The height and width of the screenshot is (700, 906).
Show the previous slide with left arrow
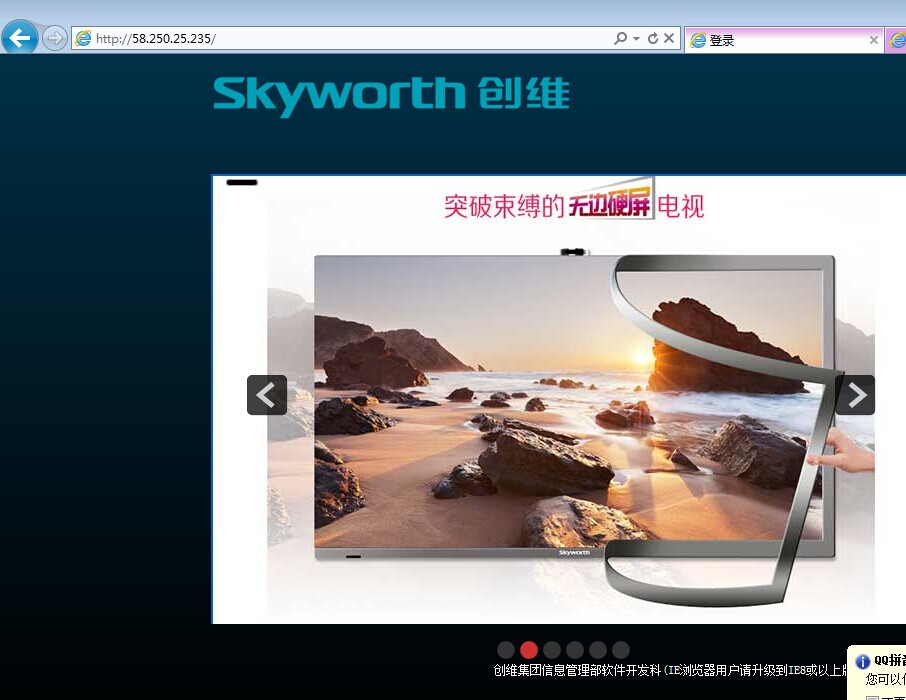pyautogui.click(x=267, y=395)
